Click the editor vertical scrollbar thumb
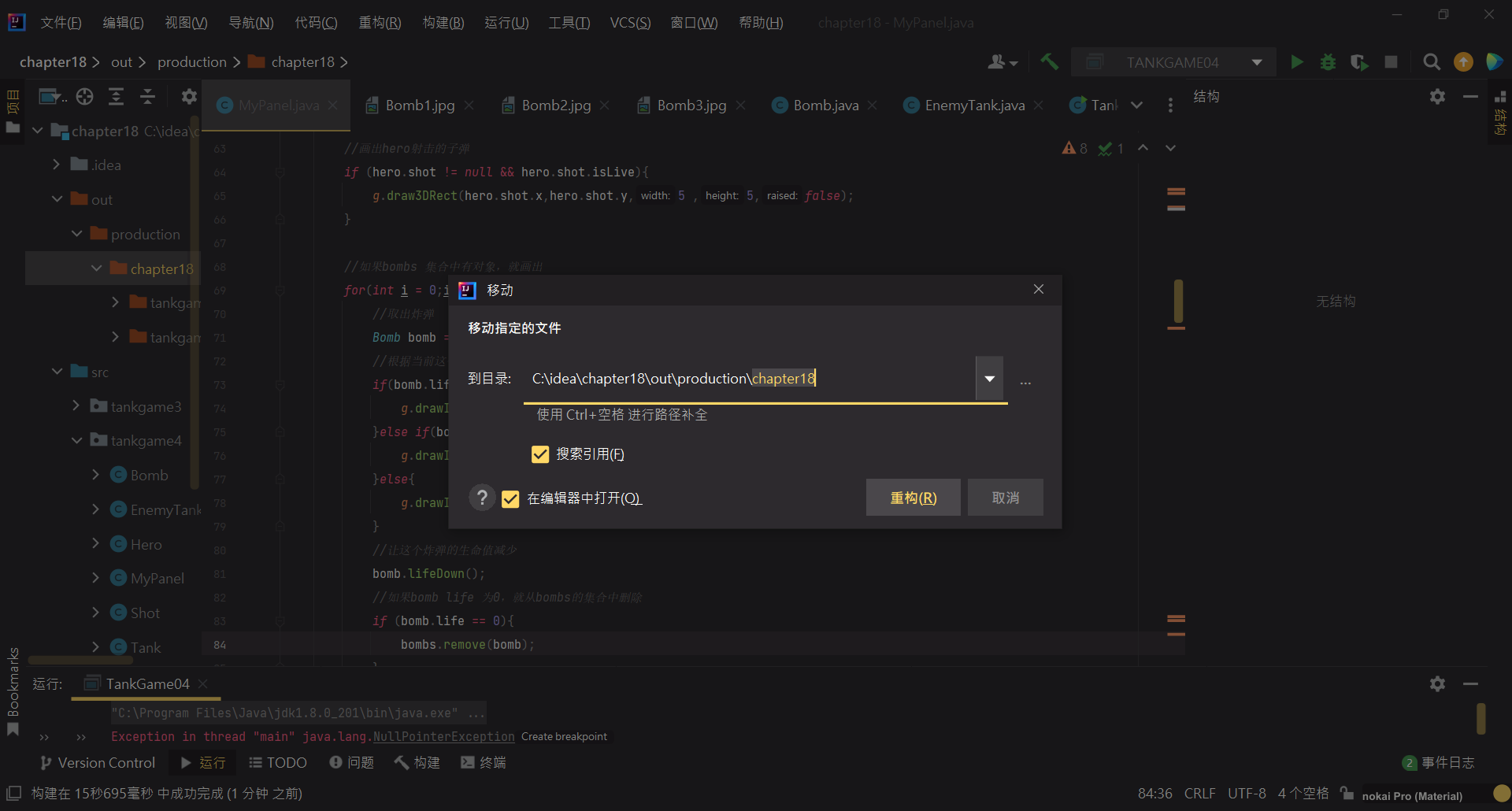1512x811 pixels. pos(1178,301)
